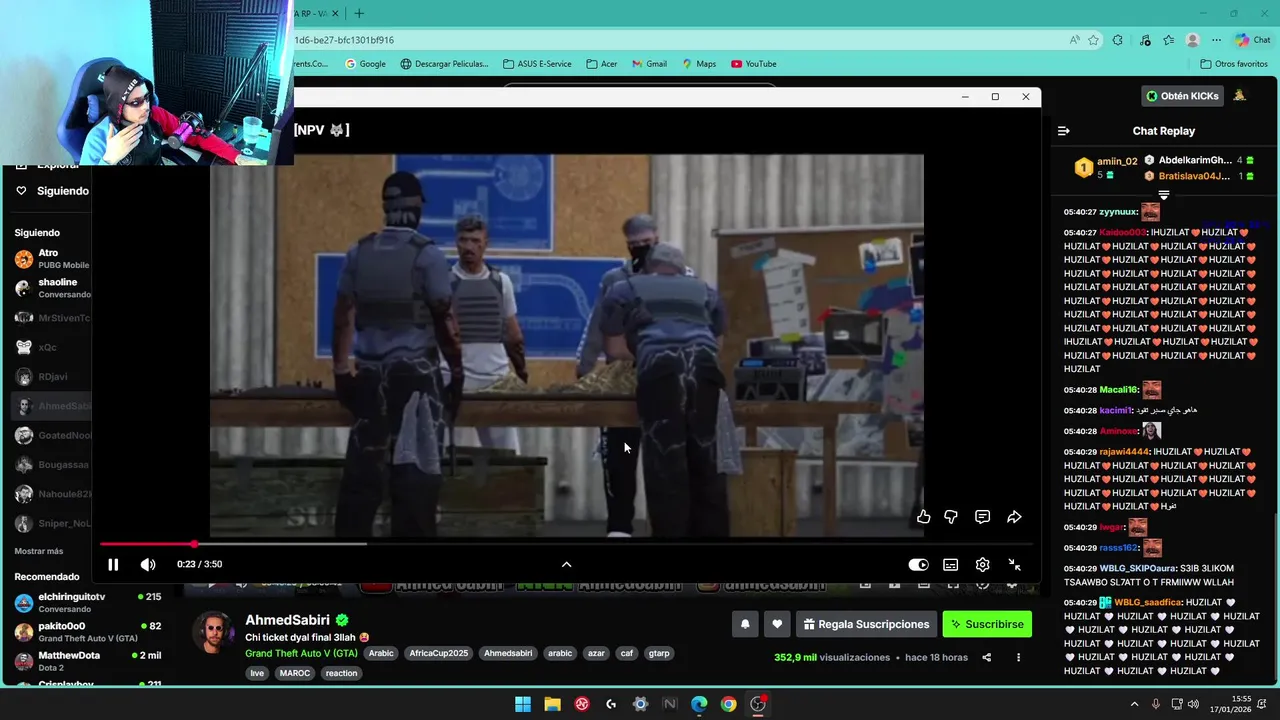
Task: Open RDjavi channel in sidebar
Action: click(50, 377)
